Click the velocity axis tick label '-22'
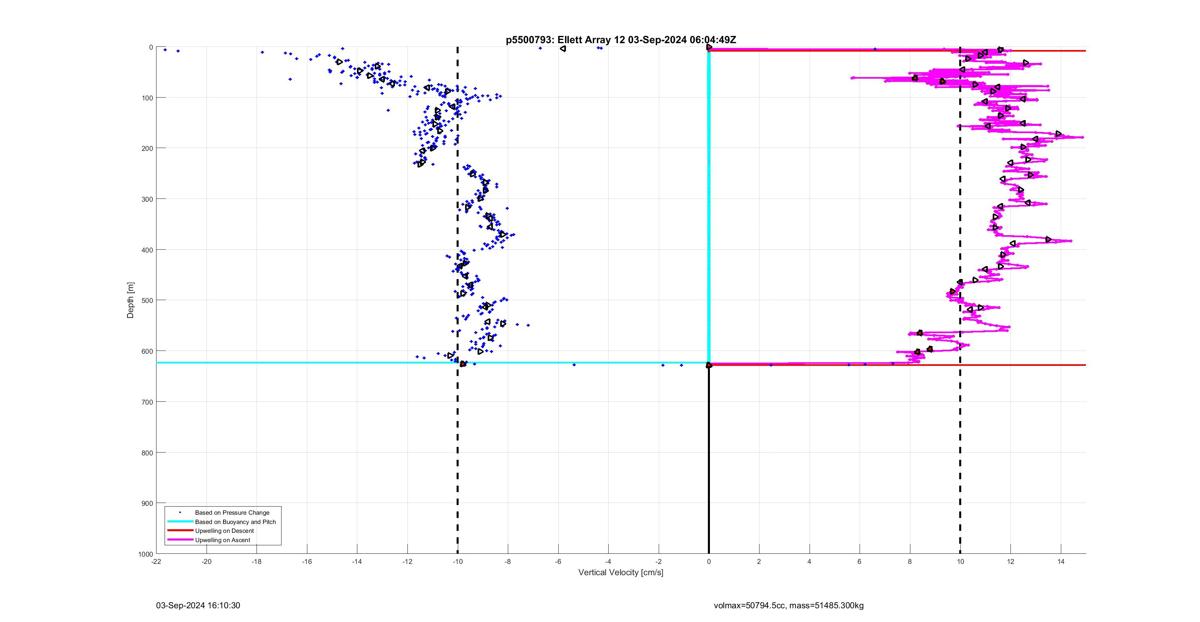This screenshot has width=1200, height=622. (156, 562)
